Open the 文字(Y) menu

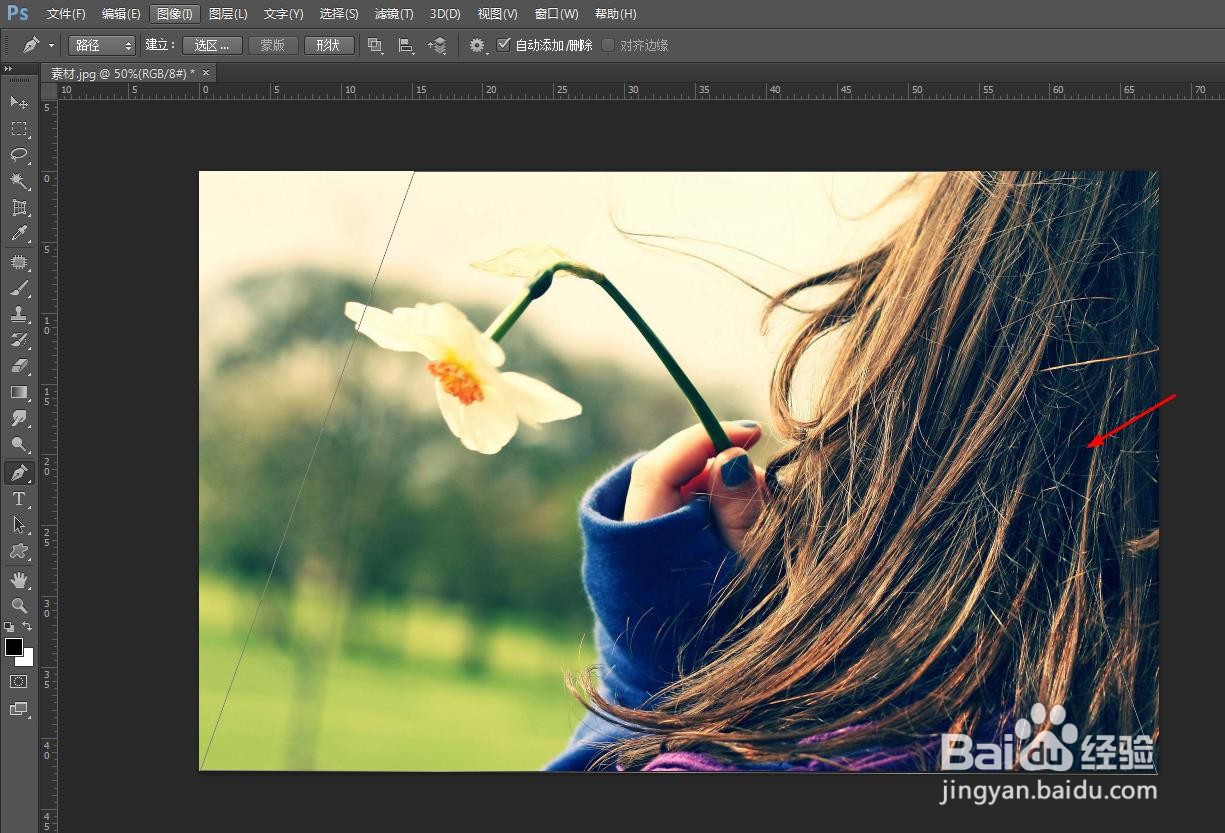[x=283, y=14]
